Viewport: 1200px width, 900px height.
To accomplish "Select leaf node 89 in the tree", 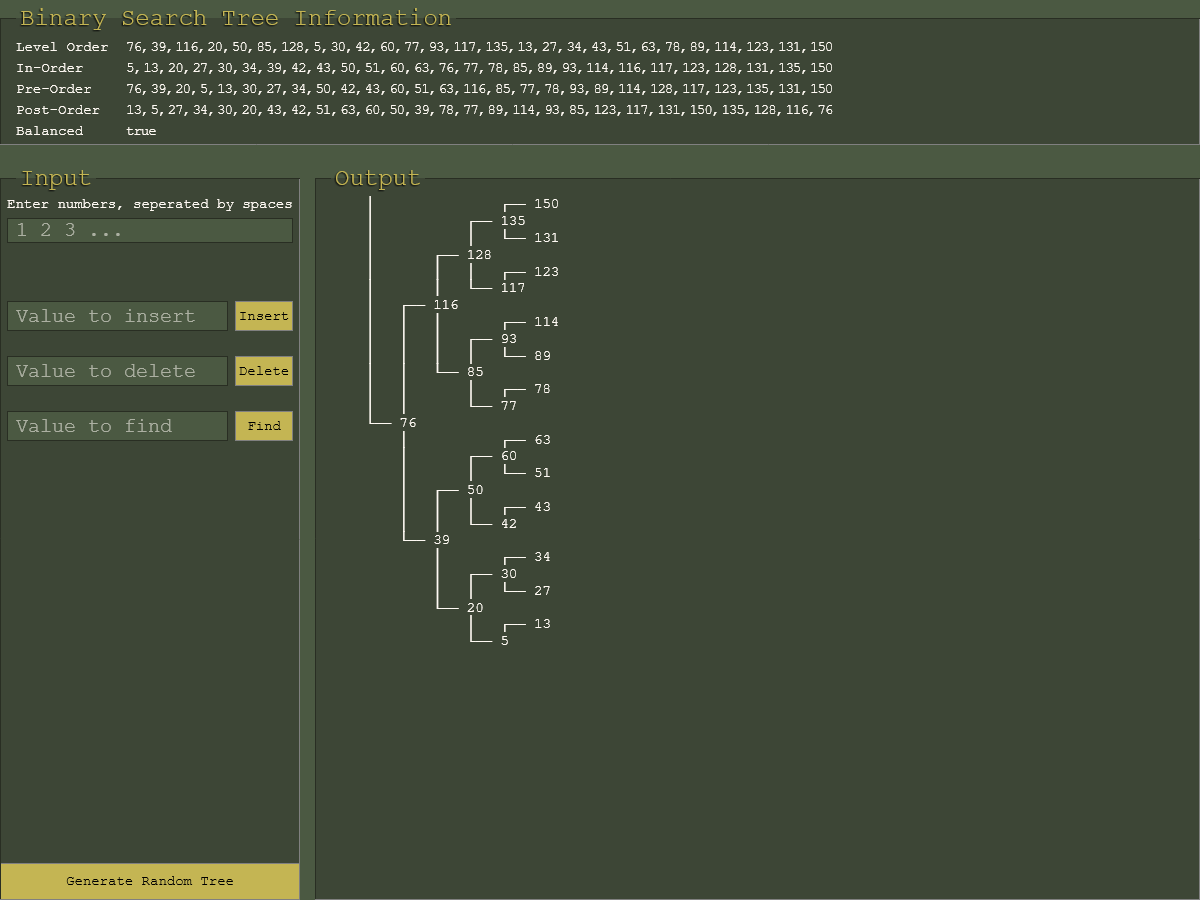I will [542, 356].
